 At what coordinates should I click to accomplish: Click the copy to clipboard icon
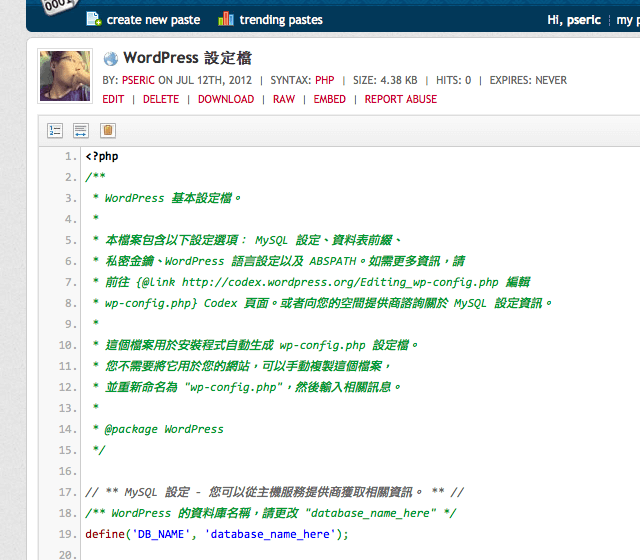pyautogui.click(x=108, y=131)
